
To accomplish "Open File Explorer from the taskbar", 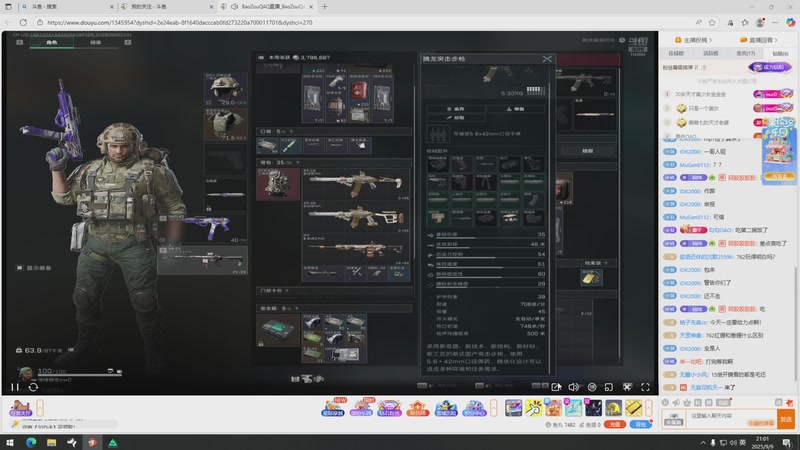I will (x=52, y=442).
